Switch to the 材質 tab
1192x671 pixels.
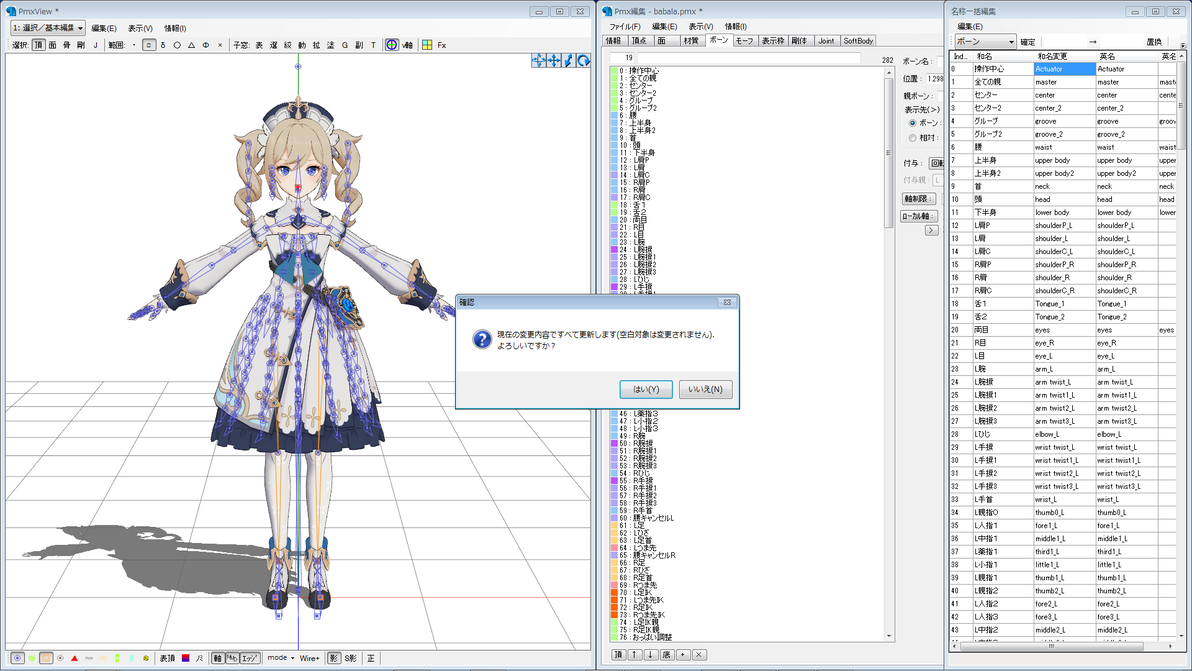(691, 41)
